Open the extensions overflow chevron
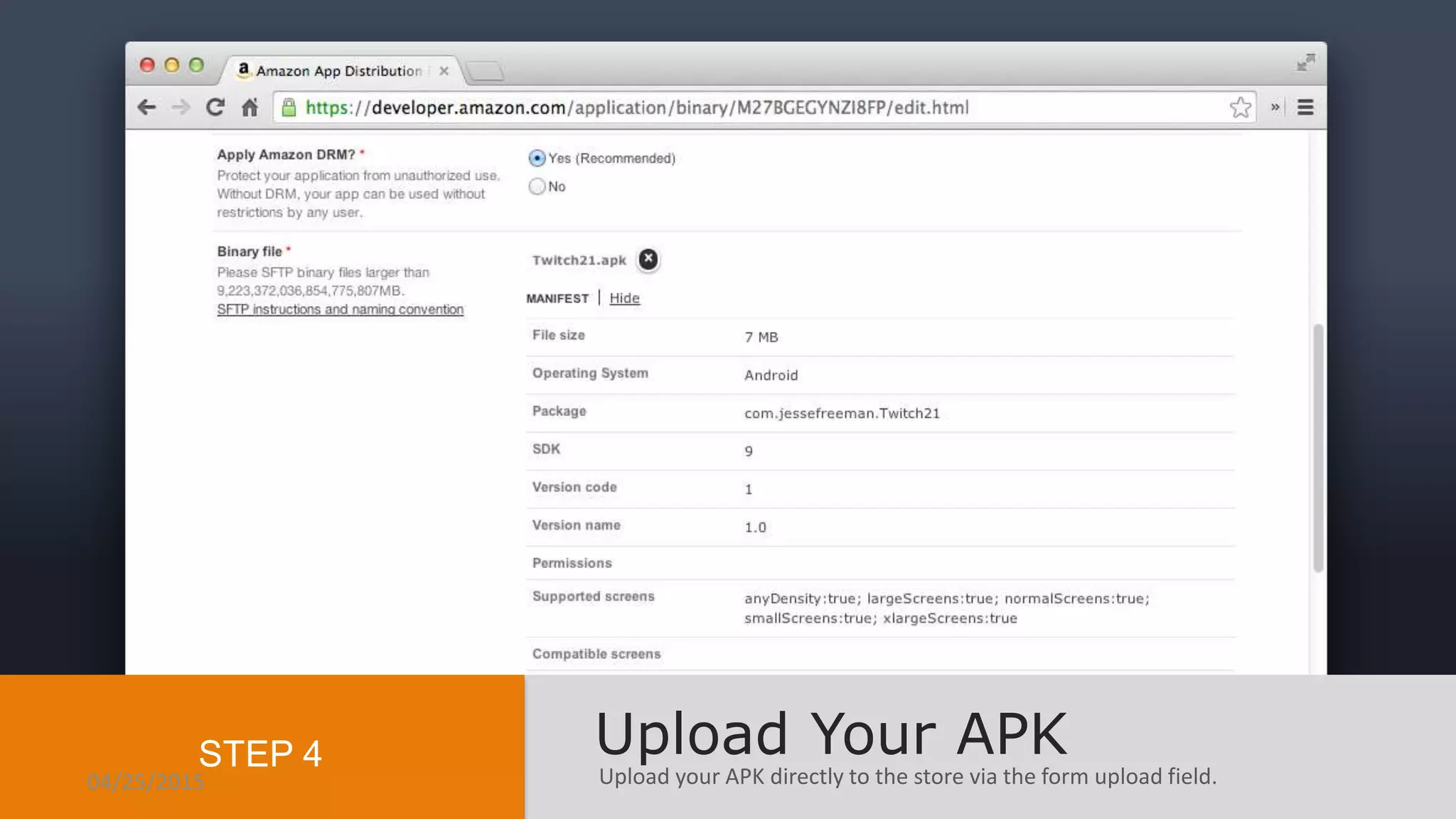The image size is (1456, 819). tap(1275, 107)
